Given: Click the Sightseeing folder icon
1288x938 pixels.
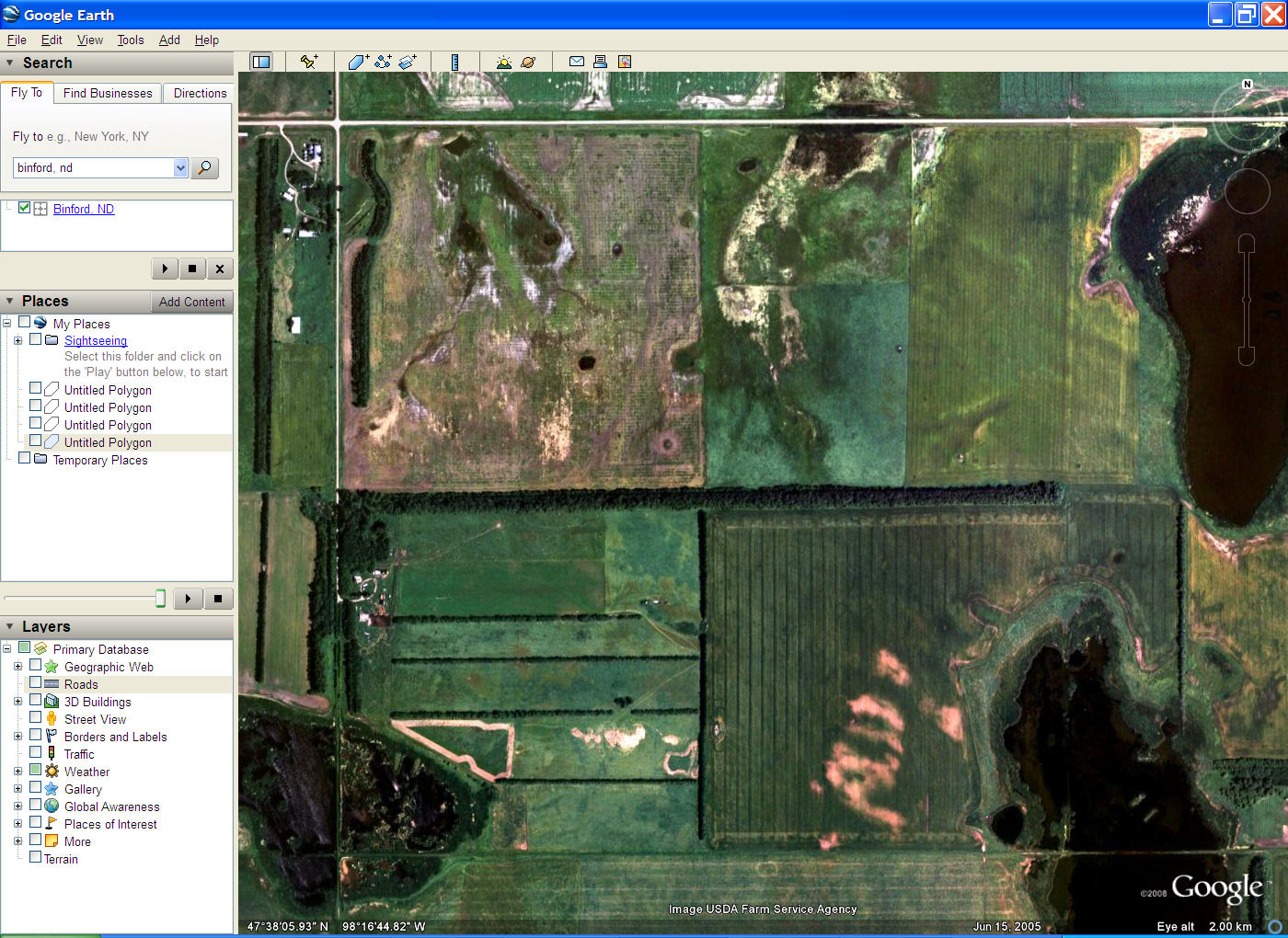Looking at the screenshot, I should tap(52, 339).
